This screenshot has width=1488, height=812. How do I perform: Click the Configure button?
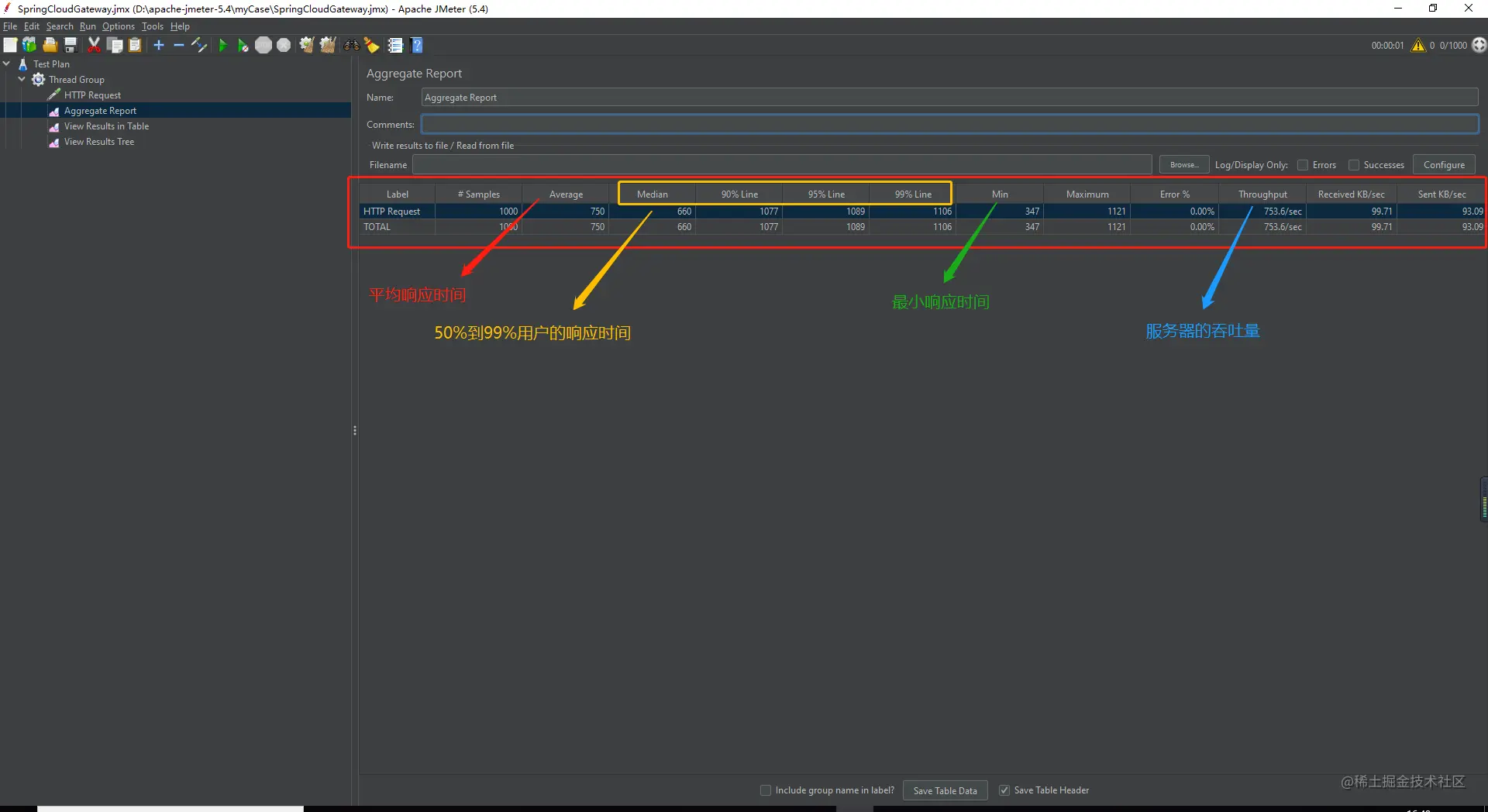[x=1444, y=165]
